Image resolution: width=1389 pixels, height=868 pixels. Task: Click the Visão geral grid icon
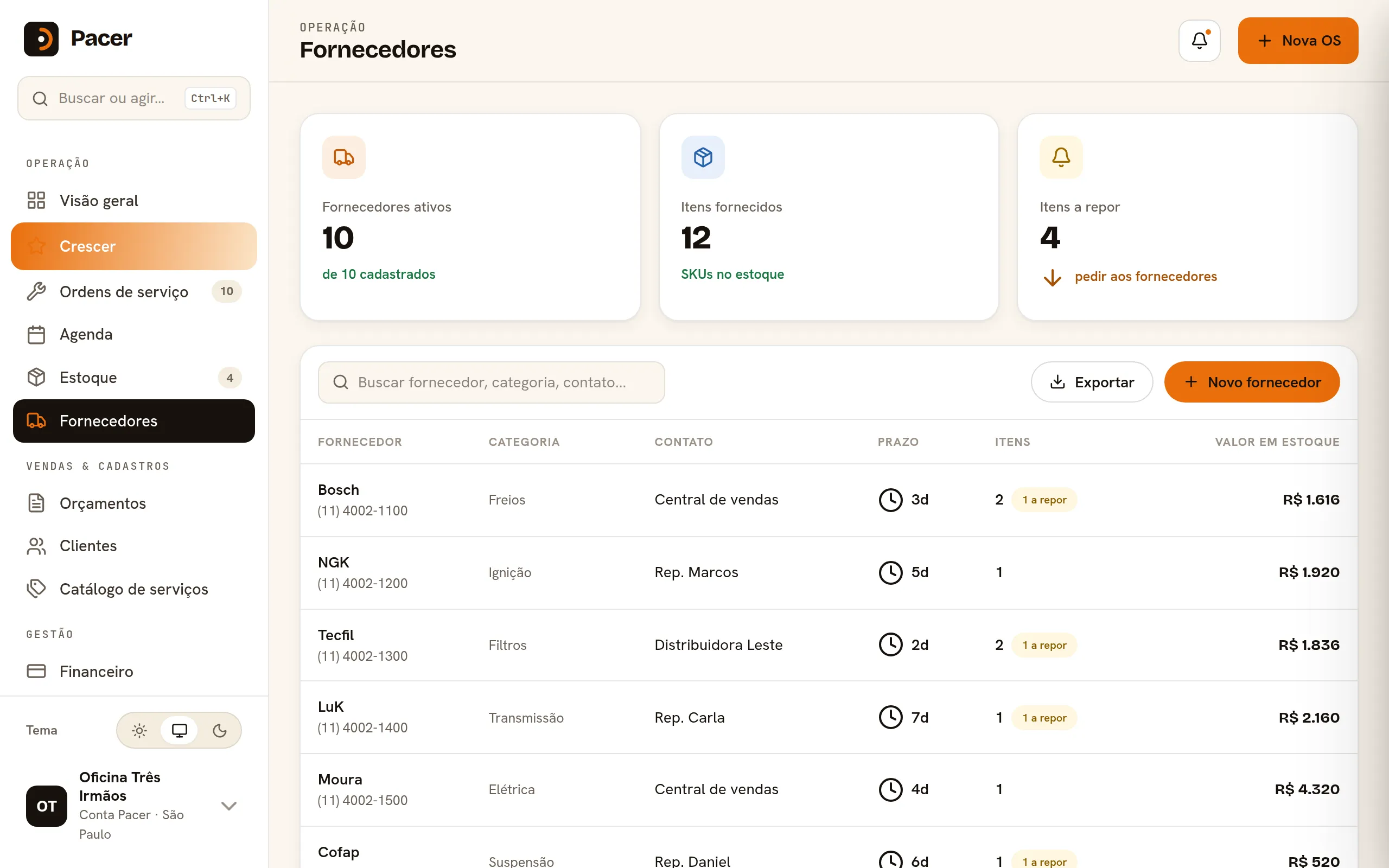36,200
